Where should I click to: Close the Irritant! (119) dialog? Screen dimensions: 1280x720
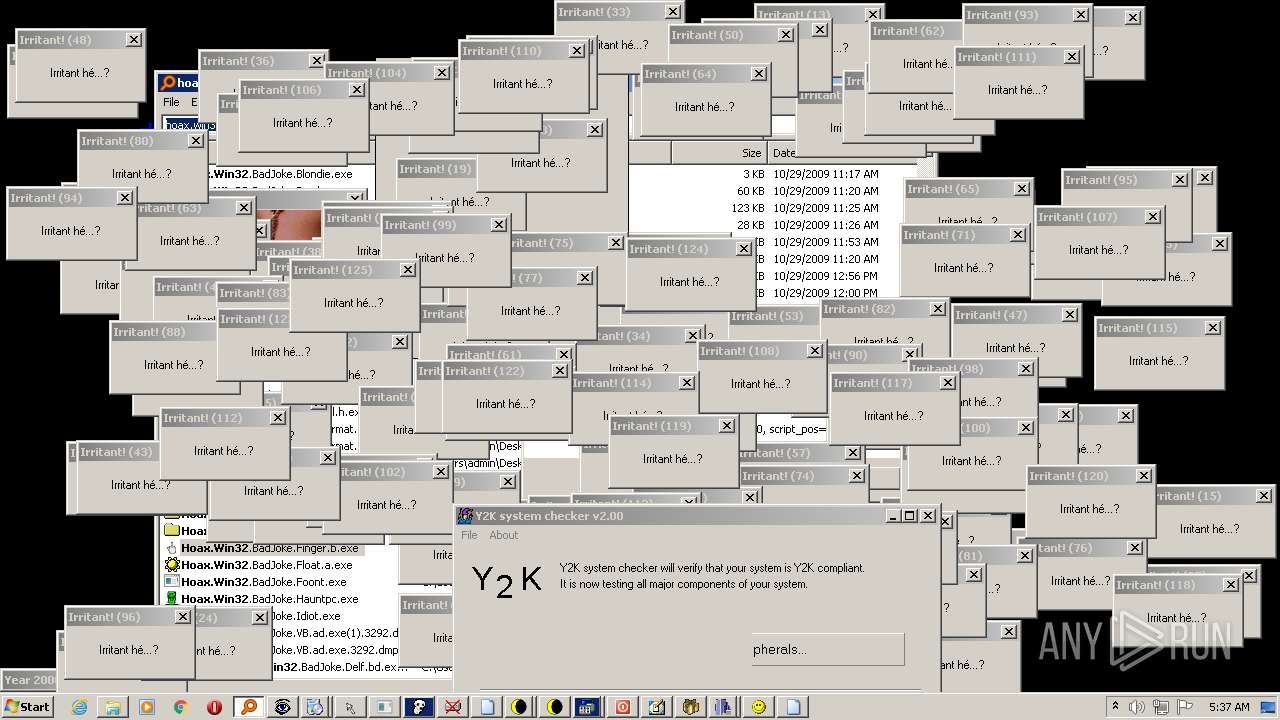tap(727, 426)
